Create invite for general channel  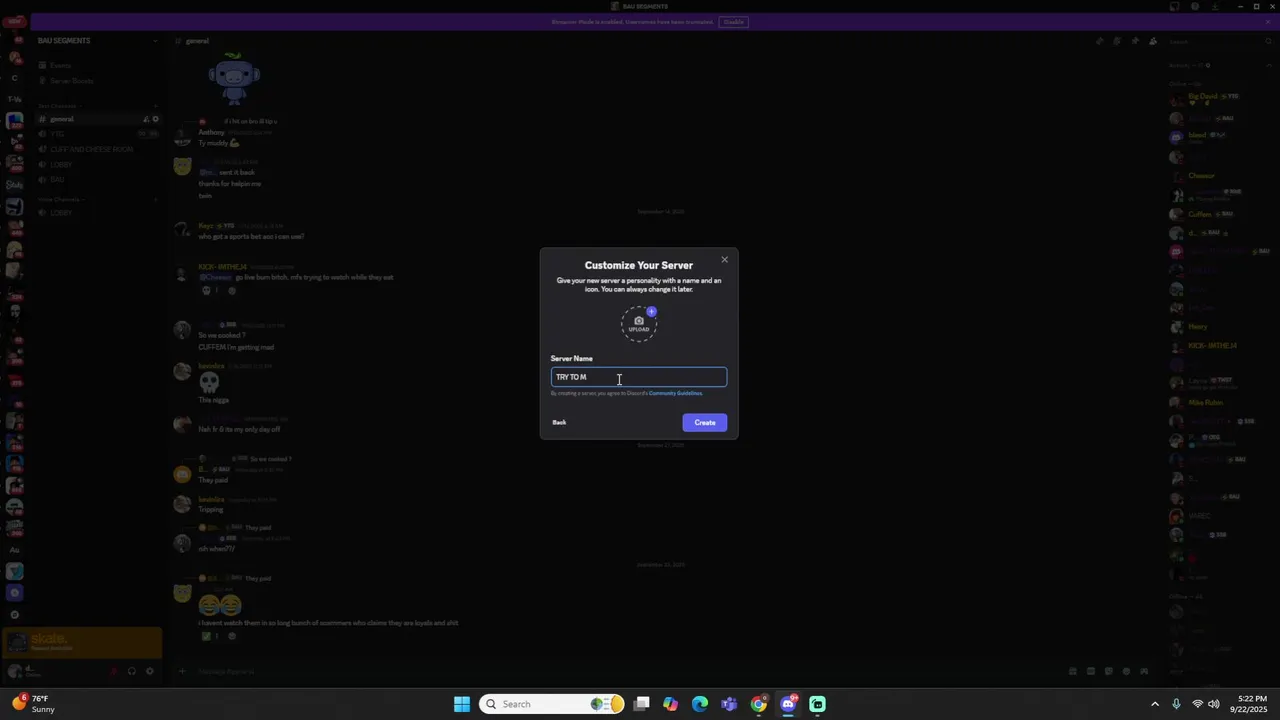point(146,119)
